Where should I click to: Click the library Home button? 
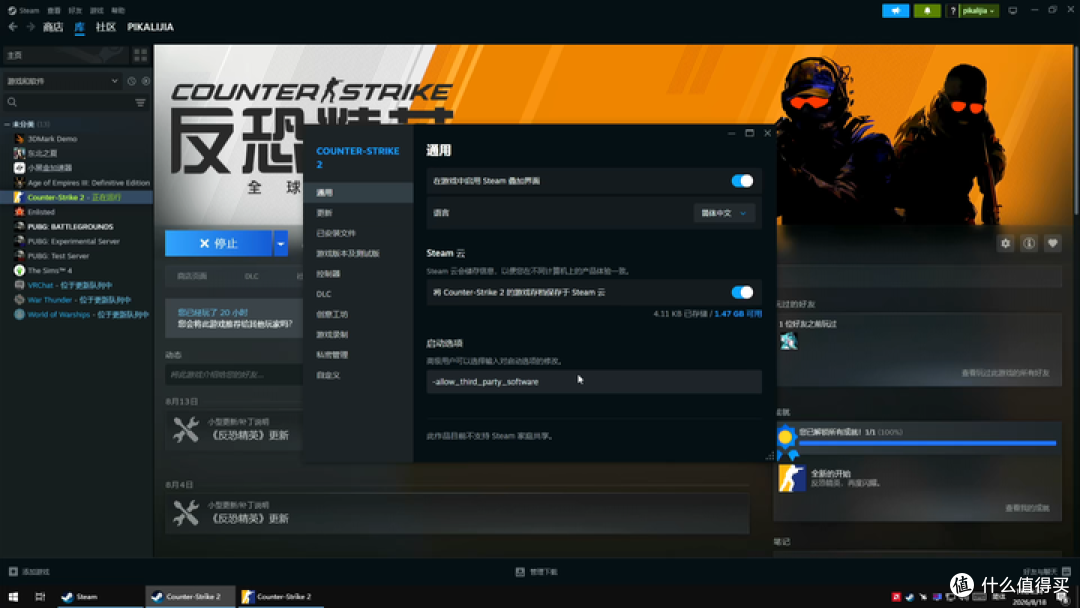pyautogui.click(x=65, y=55)
